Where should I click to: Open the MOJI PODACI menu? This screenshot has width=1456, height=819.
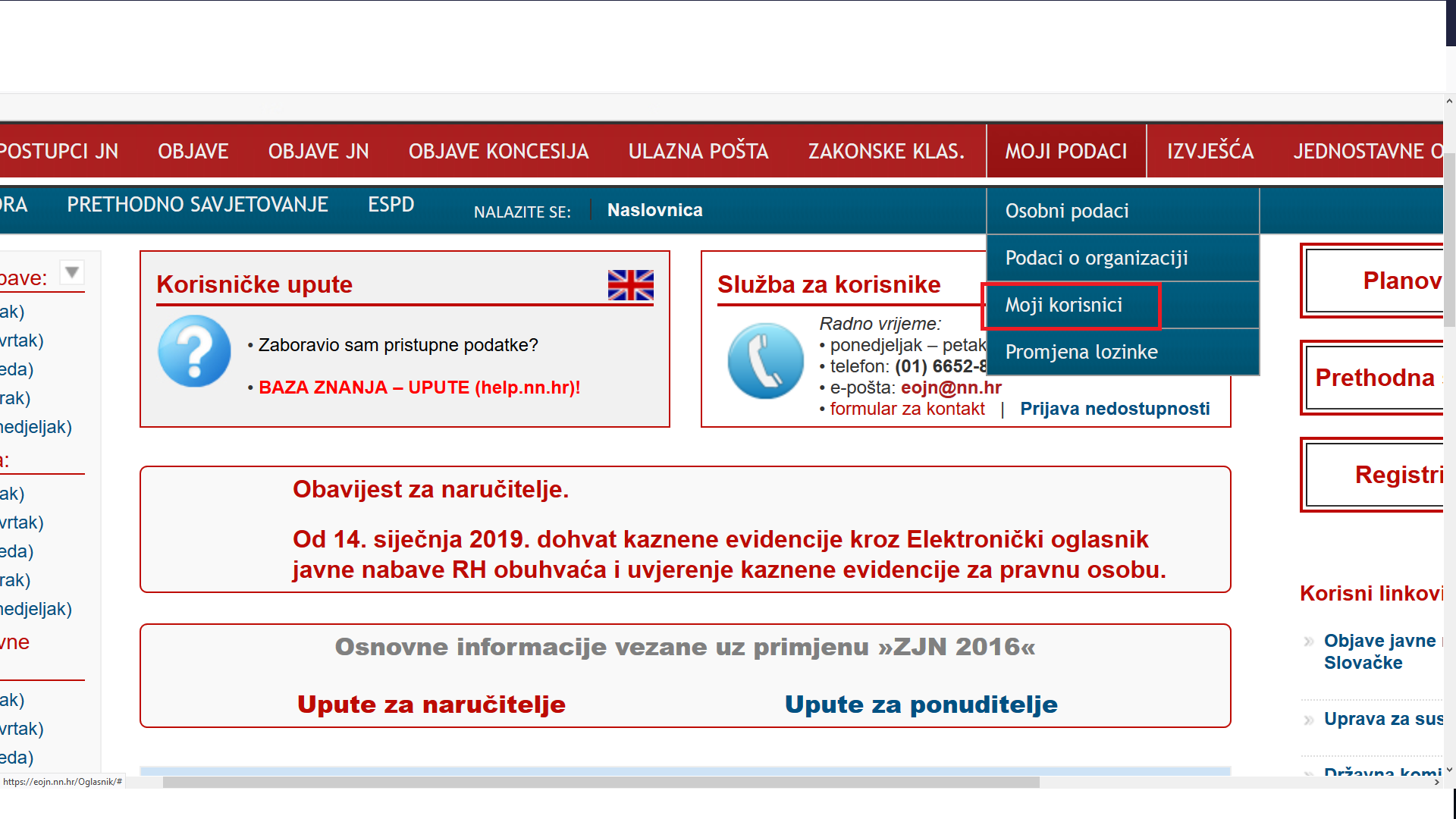[1066, 151]
